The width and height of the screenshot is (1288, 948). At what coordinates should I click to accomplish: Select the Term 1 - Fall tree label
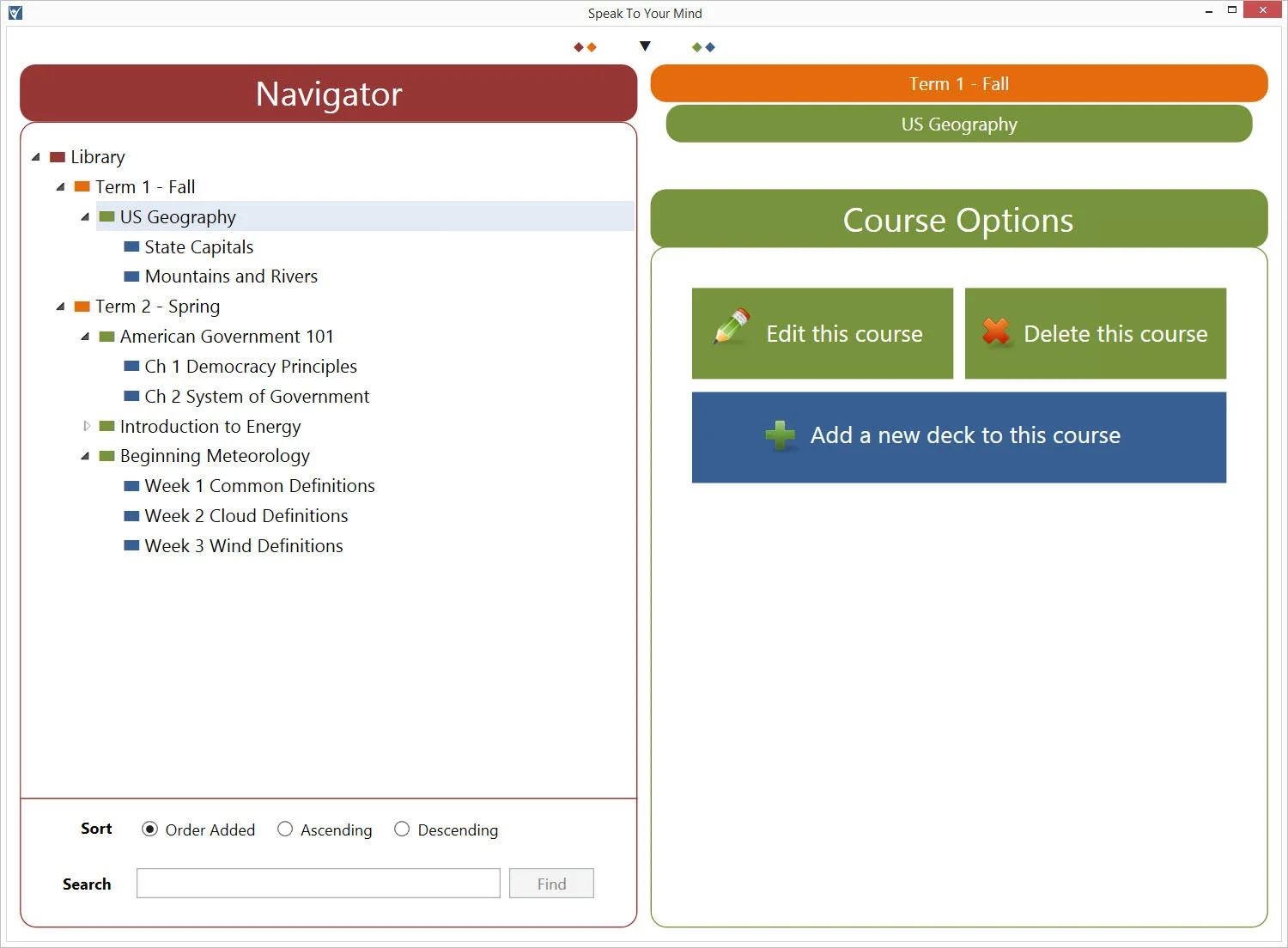click(x=145, y=187)
